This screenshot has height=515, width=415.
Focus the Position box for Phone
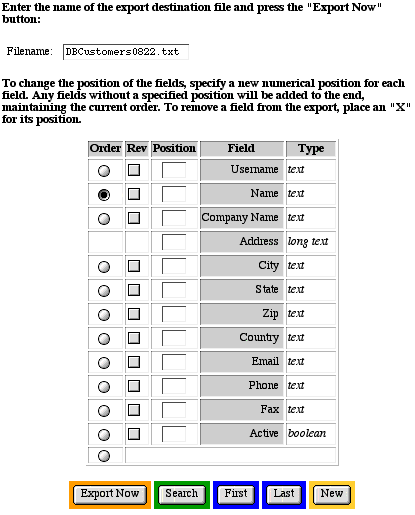pos(174,386)
